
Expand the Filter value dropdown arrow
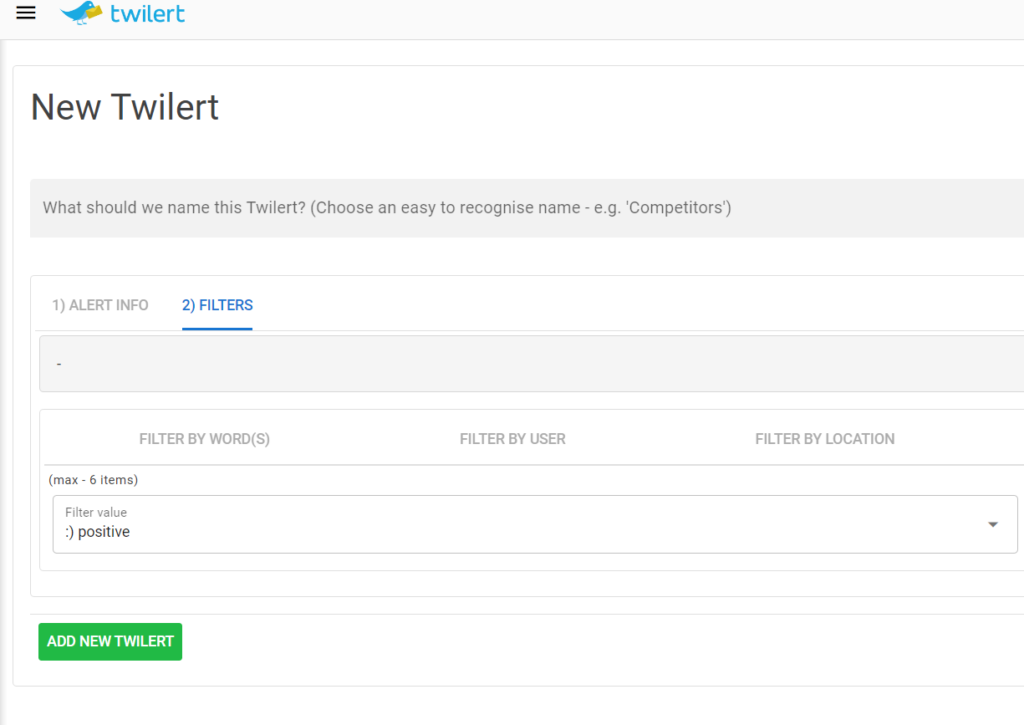click(x=992, y=524)
